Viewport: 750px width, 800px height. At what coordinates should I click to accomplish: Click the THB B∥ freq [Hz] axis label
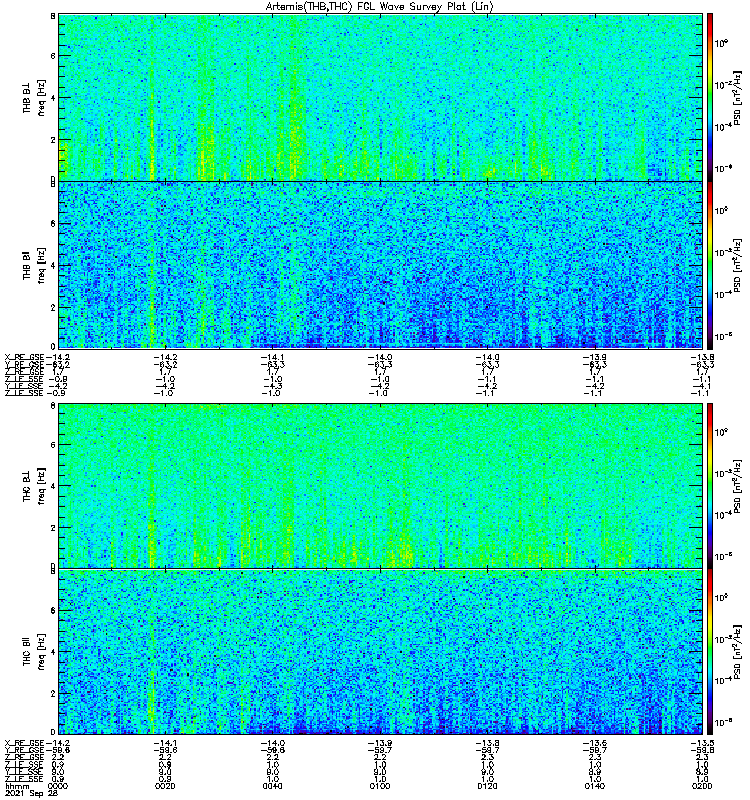(41, 265)
